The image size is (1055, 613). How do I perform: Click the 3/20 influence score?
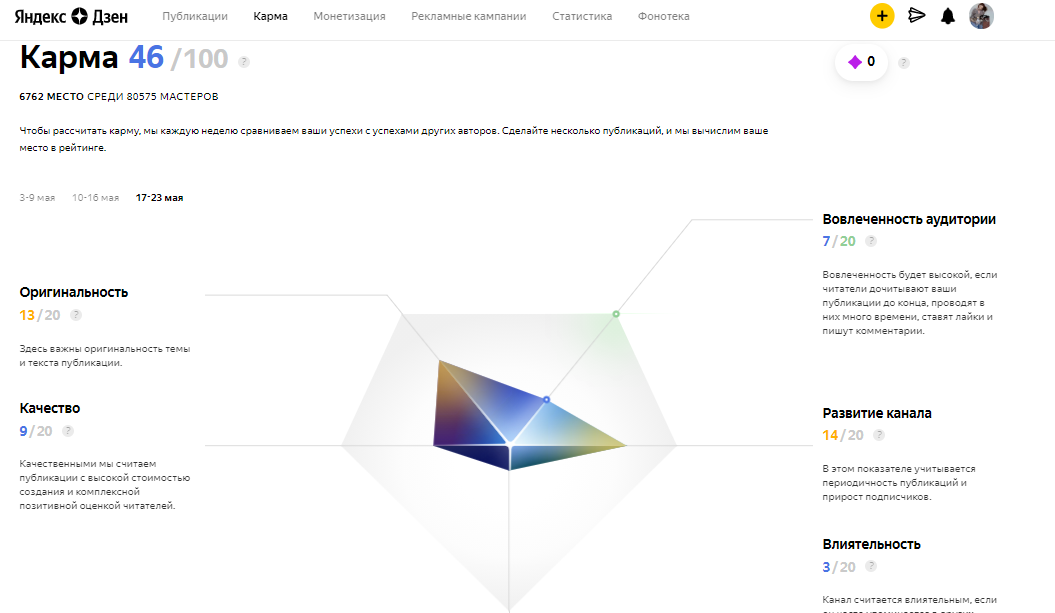click(x=839, y=567)
